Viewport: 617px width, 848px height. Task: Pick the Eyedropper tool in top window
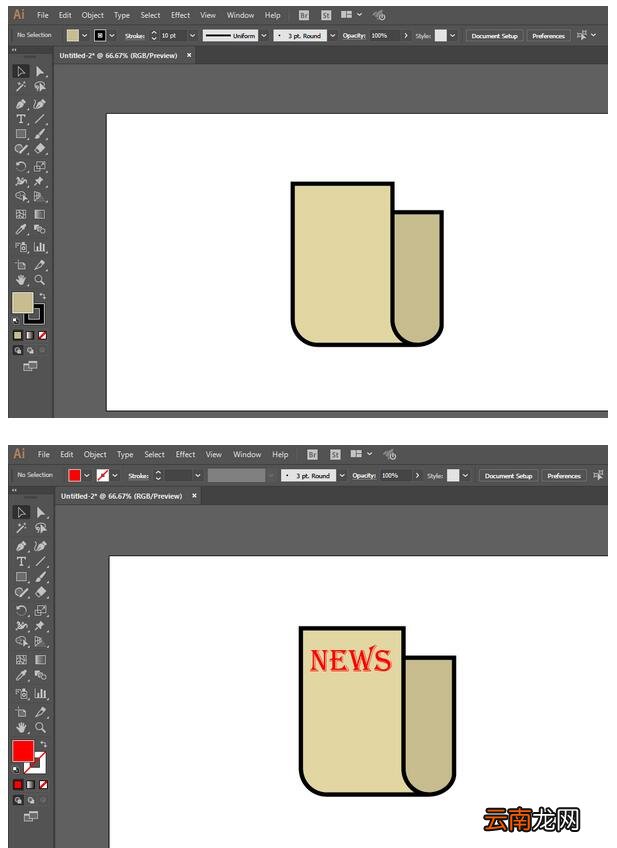coord(21,229)
